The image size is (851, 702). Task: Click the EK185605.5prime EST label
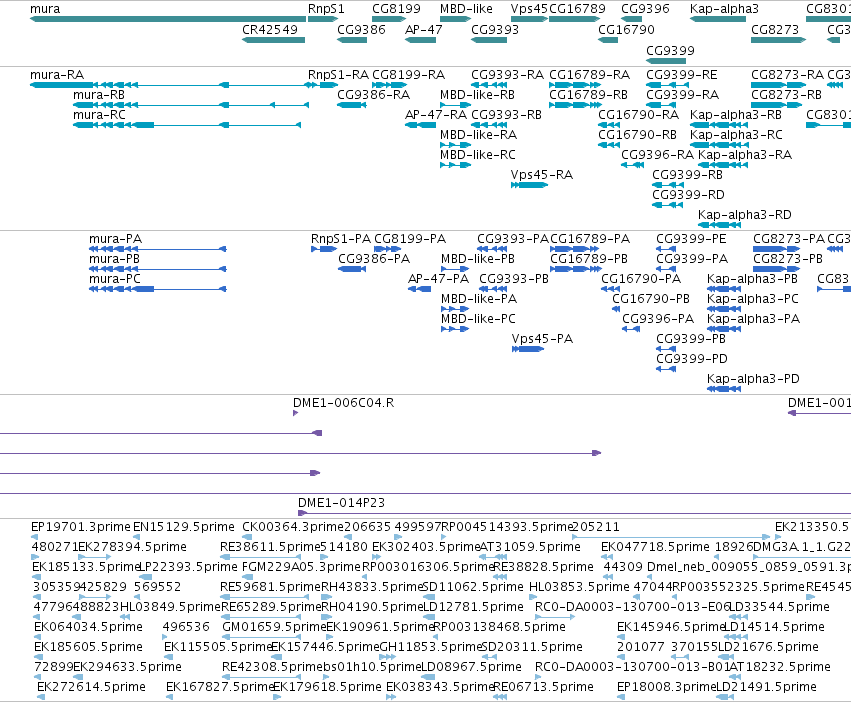click(88, 647)
